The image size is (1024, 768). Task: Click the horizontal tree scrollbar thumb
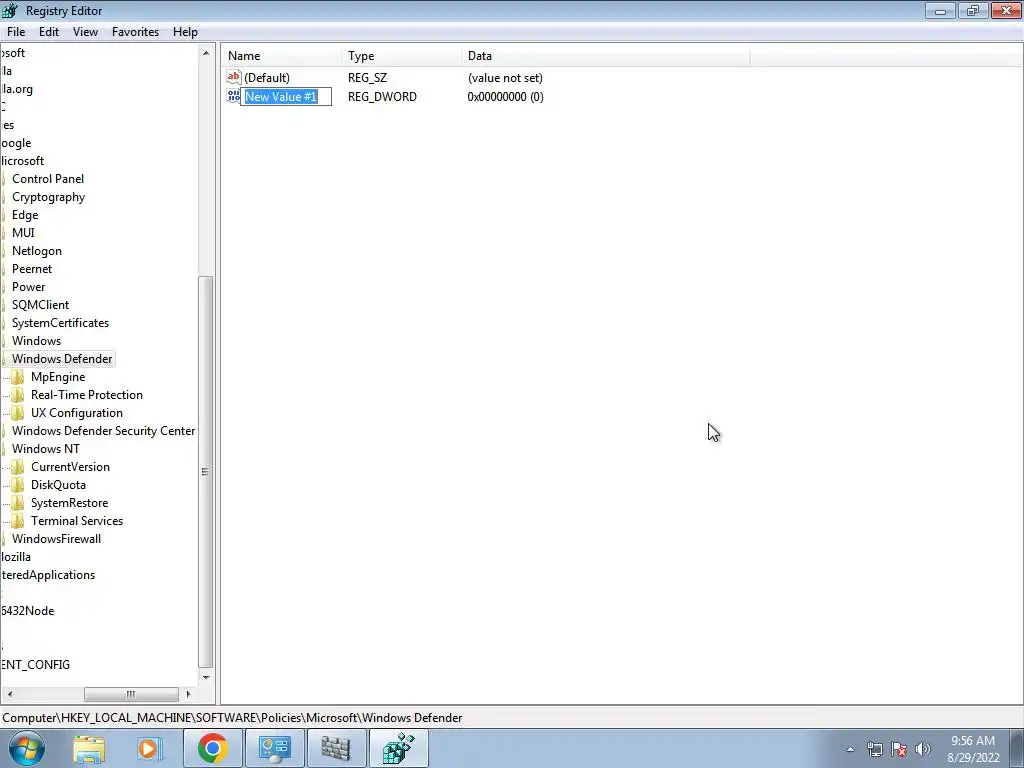coord(131,694)
